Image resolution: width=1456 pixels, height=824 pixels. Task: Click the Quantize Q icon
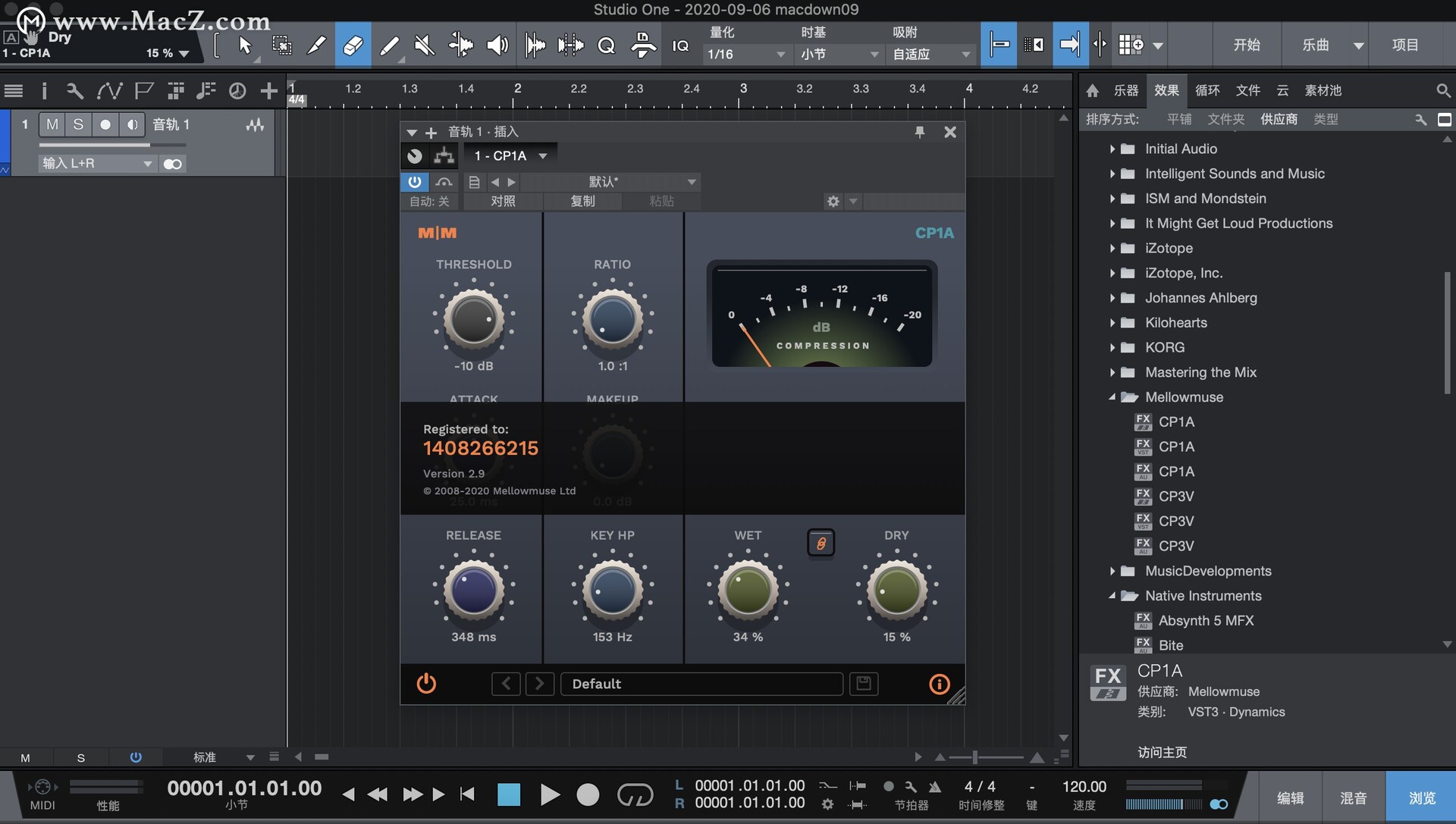[606, 45]
